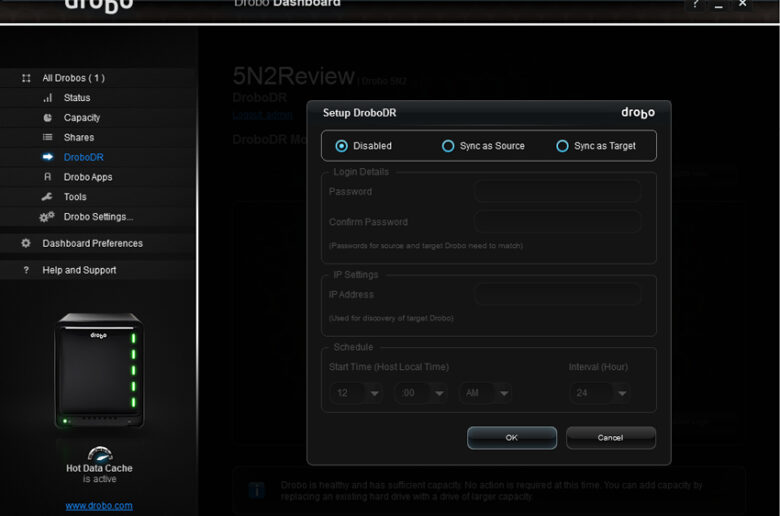Click the DroboDR arrow icon

tap(47, 157)
